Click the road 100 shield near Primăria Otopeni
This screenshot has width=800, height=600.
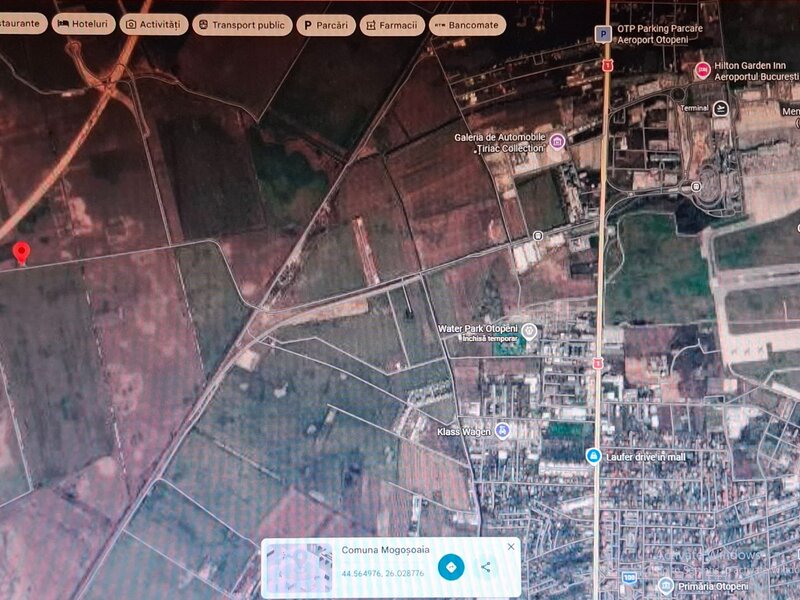pyautogui.click(x=629, y=578)
